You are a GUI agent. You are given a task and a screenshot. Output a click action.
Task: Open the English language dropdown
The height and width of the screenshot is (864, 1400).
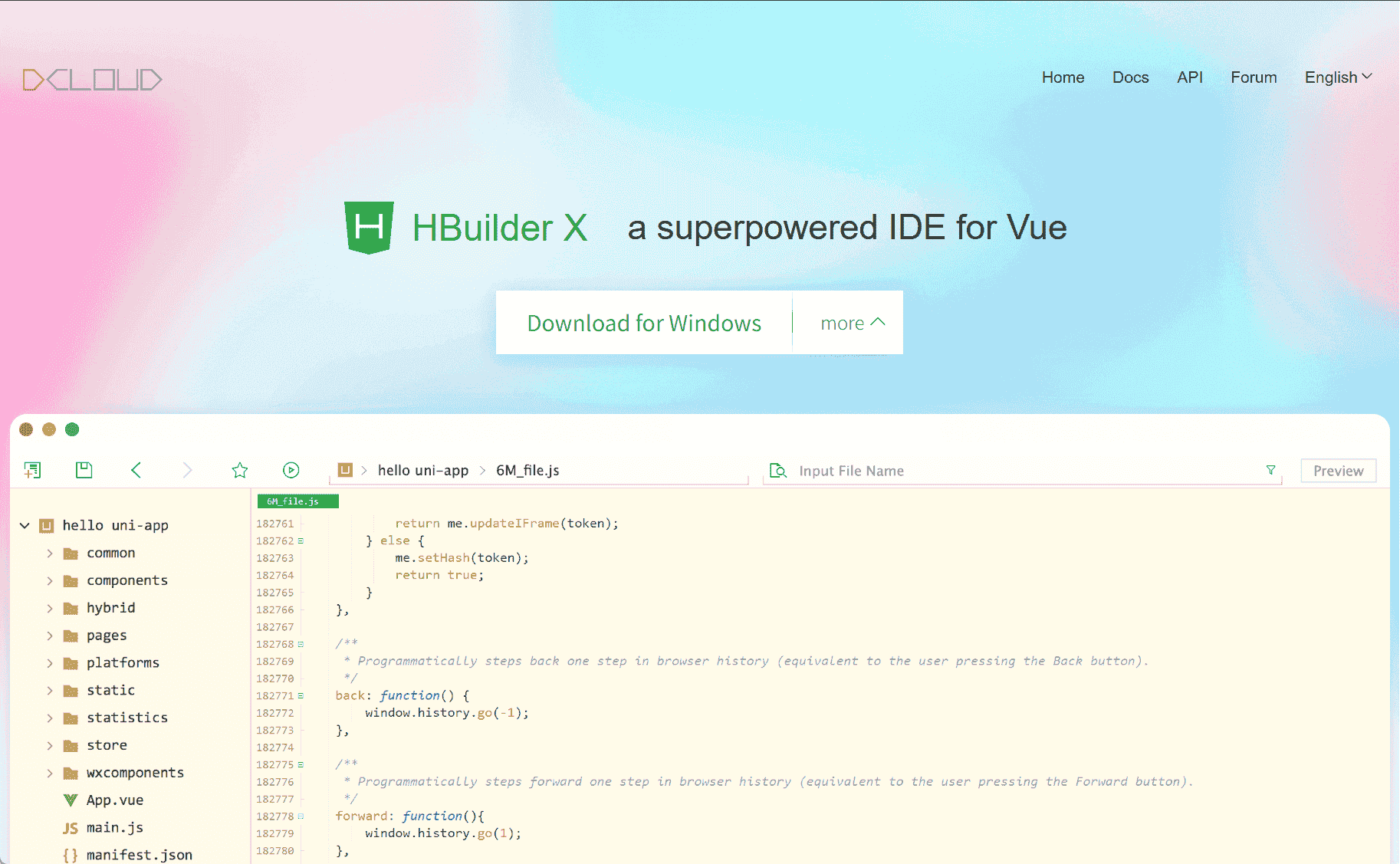point(1337,77)
